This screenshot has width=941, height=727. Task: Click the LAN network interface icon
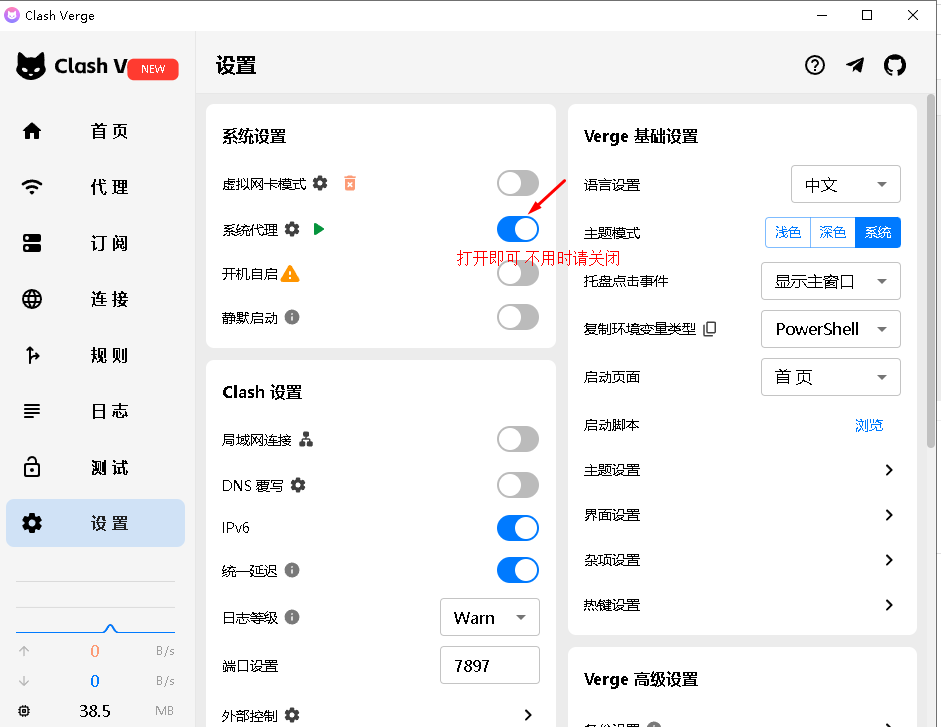click(306, 439)
